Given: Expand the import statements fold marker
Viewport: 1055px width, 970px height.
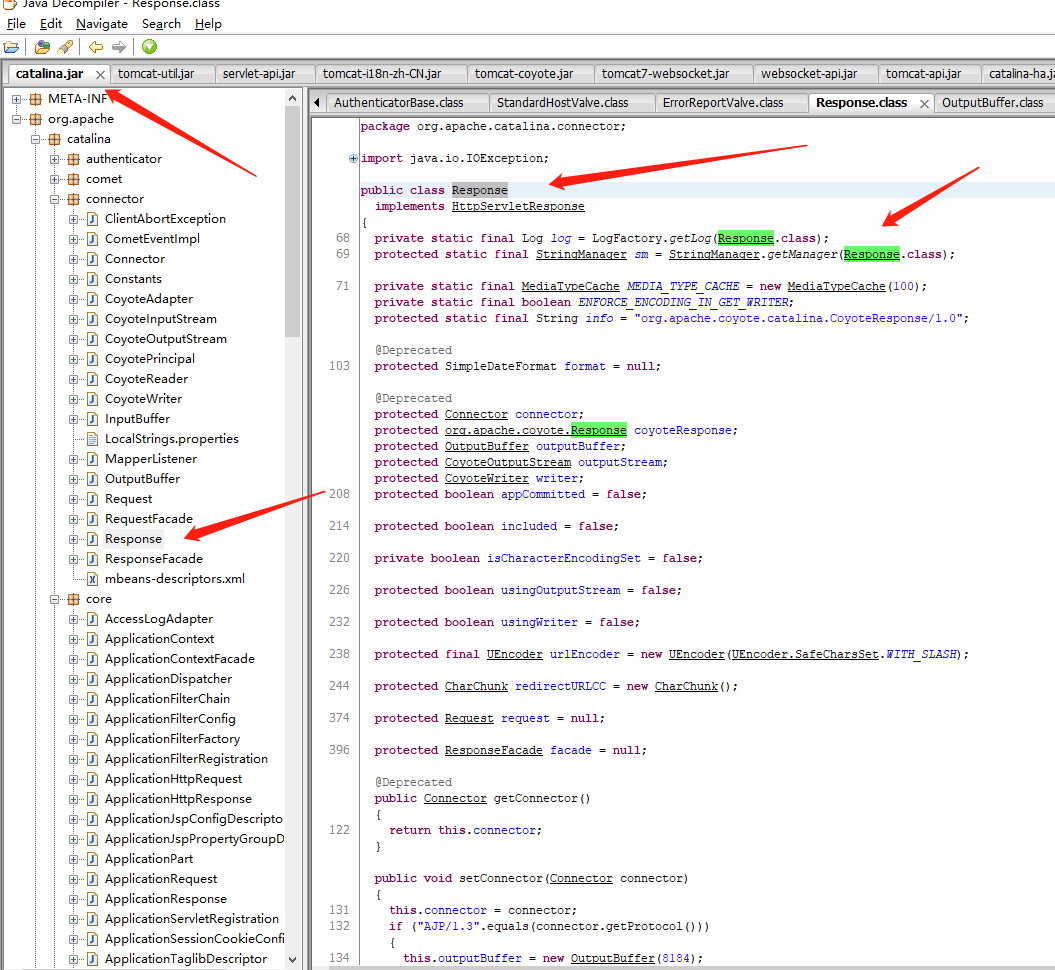Looking at the screenshot, I should click(x=353, y=159).
